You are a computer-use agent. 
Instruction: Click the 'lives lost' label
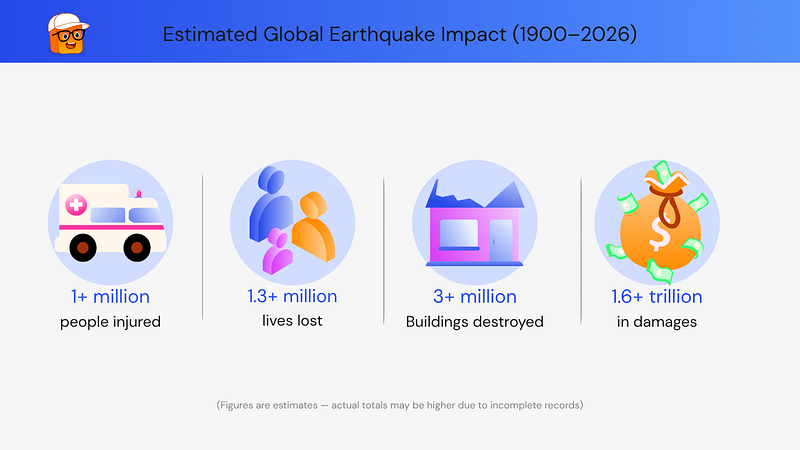(x=292, y=320)
